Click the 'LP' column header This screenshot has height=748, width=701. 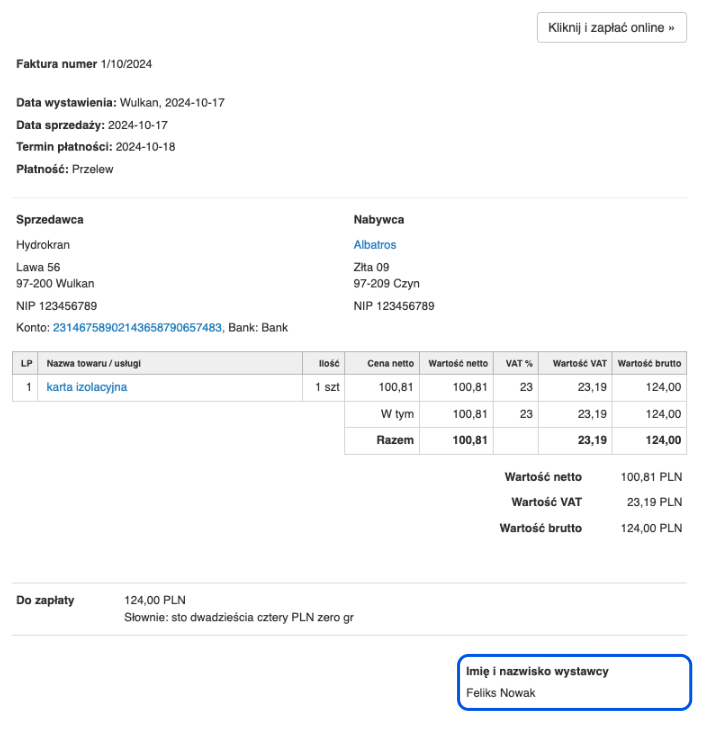click(x=25, y=364)
